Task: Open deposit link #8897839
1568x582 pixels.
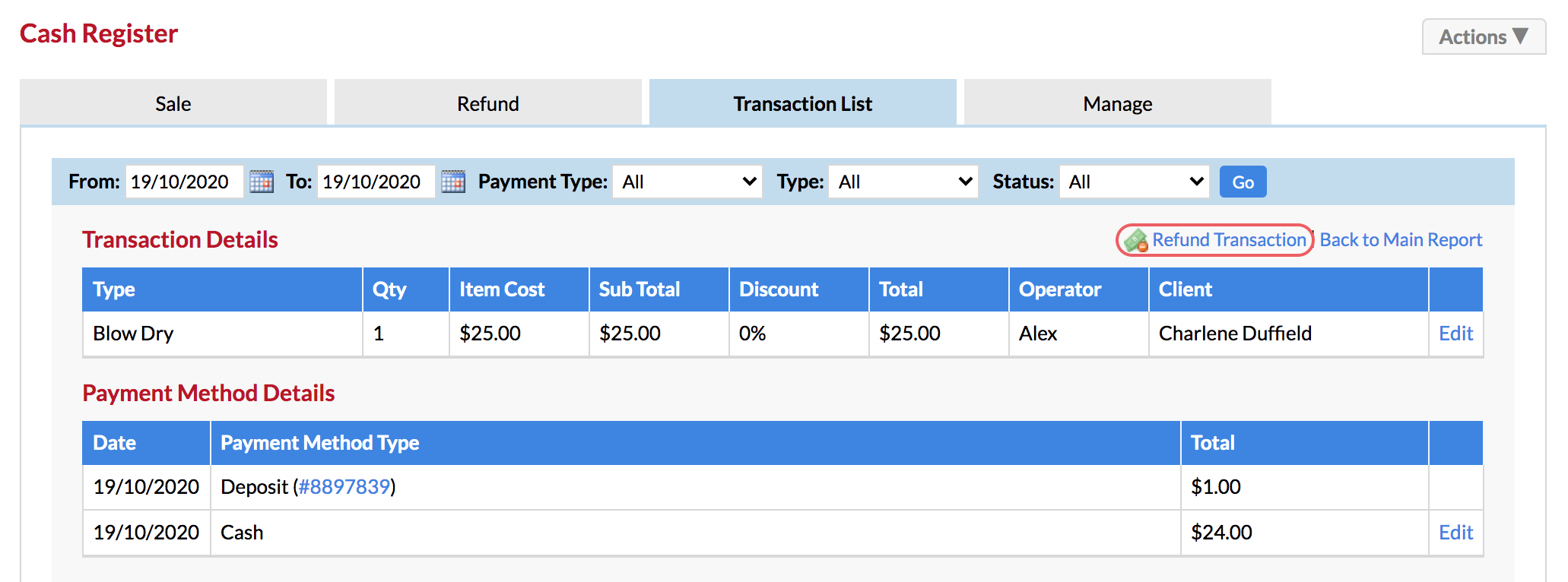Action: (344, 487)
